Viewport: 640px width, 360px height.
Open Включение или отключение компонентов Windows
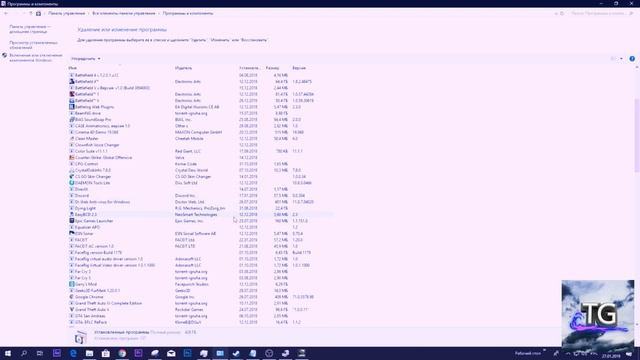click(x=36, y=58)
